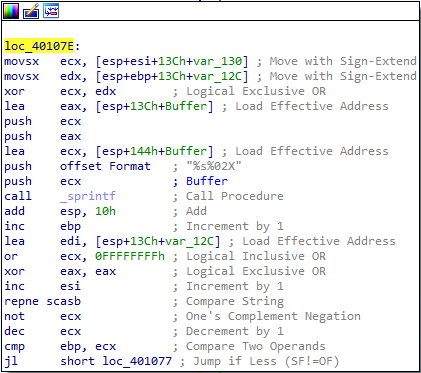
Task: Click the repne scasb instruction
Action: tap(42, 302)
